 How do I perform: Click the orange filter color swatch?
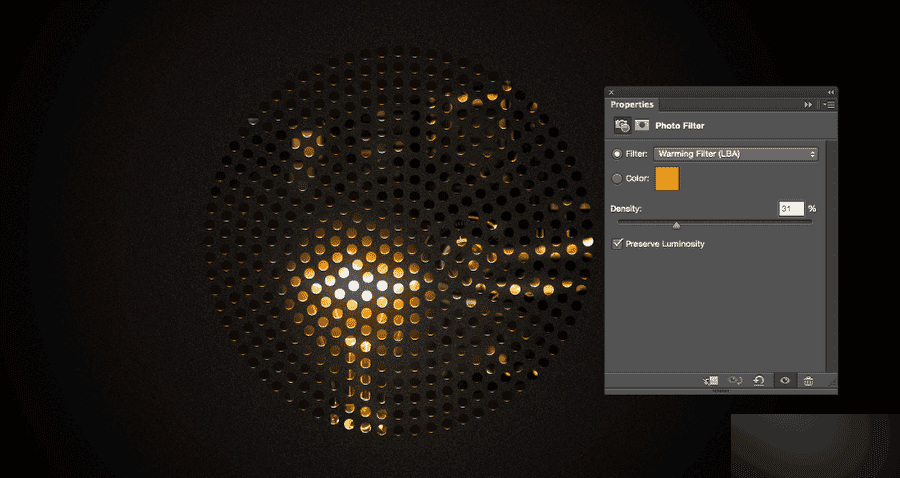667,179
